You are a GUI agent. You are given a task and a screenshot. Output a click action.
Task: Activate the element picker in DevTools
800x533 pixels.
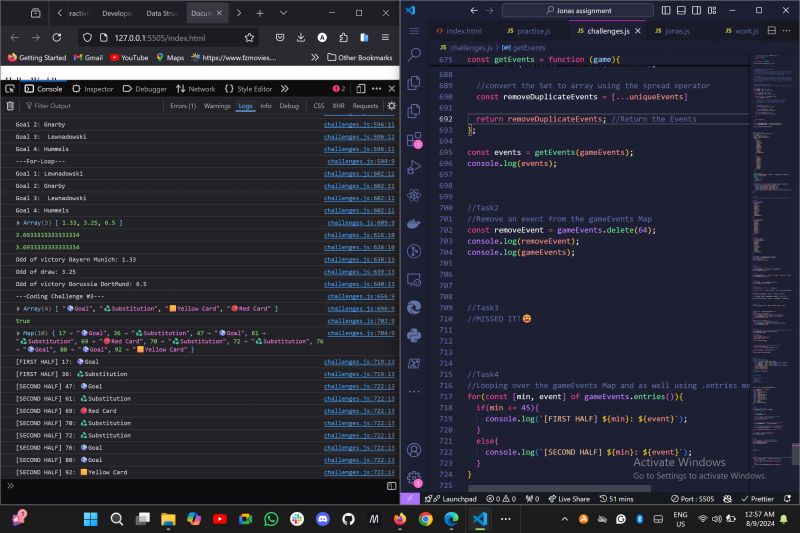[10, 88]
